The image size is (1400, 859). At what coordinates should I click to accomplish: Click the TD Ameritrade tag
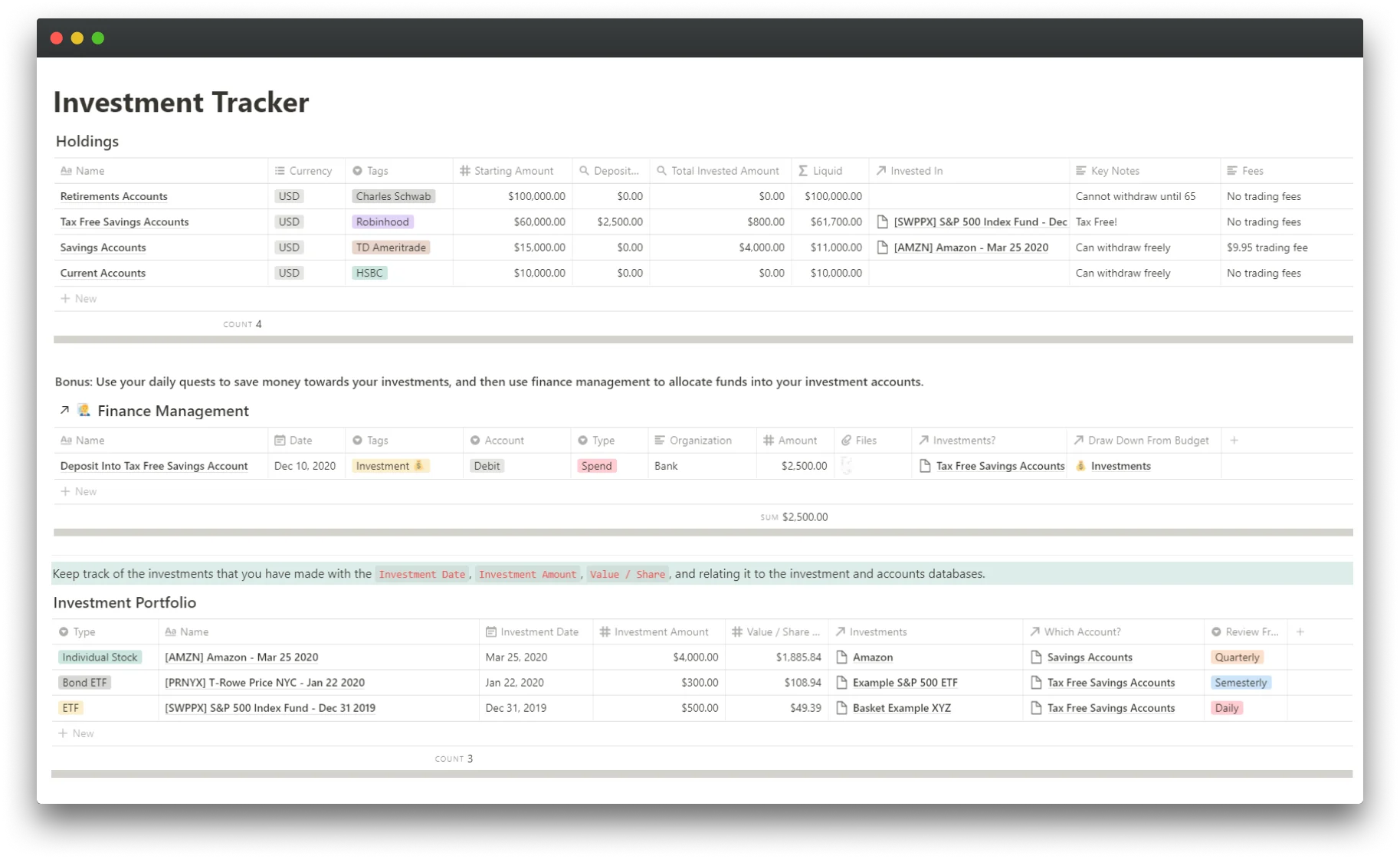coord(391,248)
